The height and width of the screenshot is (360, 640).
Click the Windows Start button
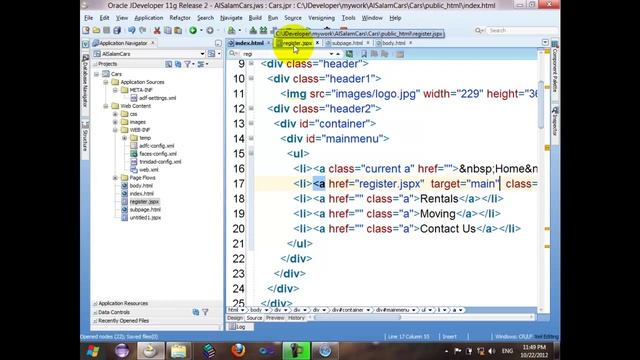[x=93, y=351]
